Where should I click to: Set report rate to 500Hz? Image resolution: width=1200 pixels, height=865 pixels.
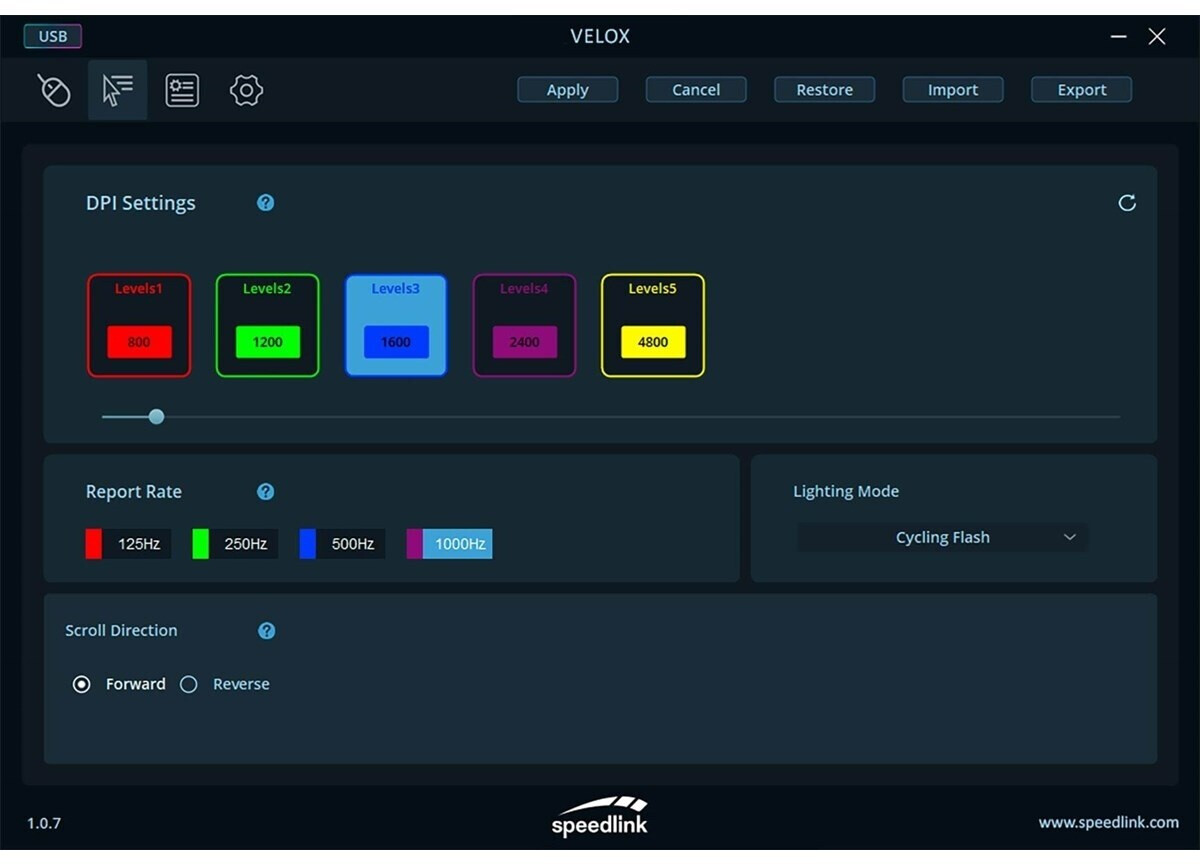(x=342, y=544)
